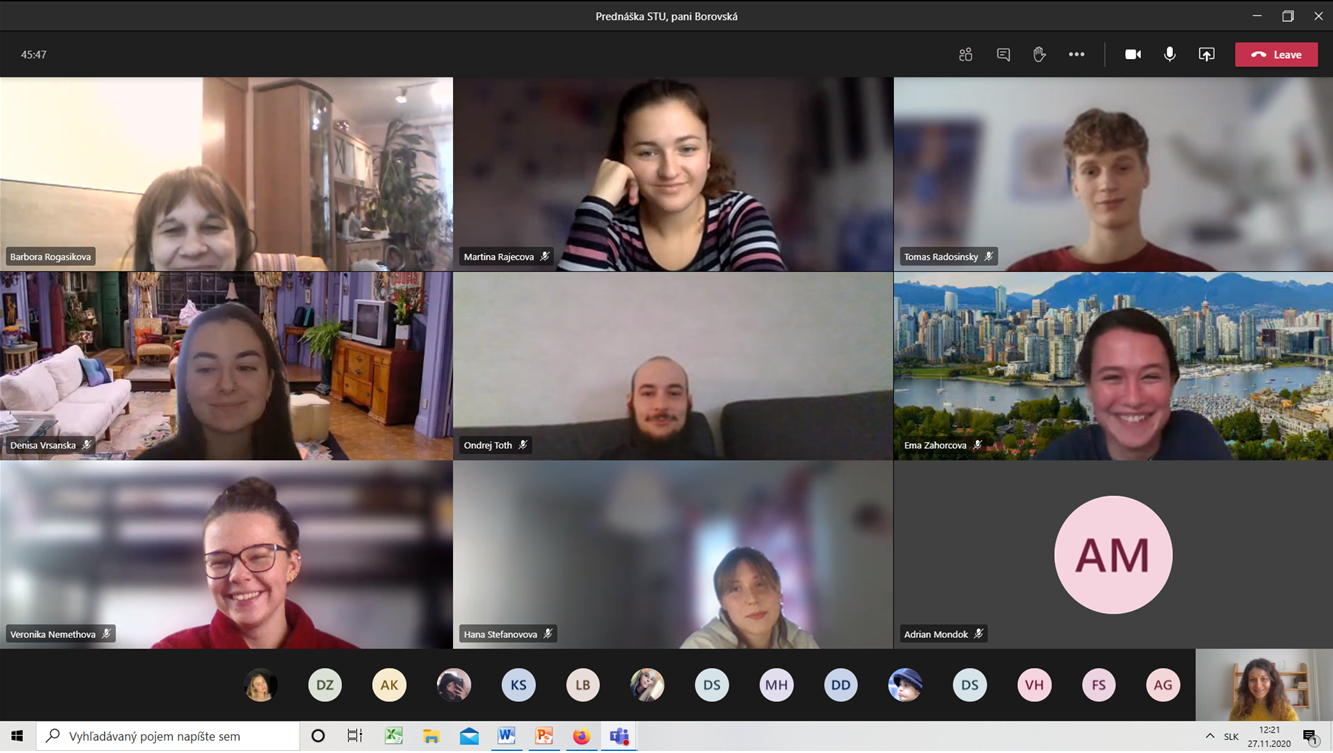Screen dimensions: 1333x753
Task: Open Cortana from the taskbar circle
Action: tap(318, 736)
